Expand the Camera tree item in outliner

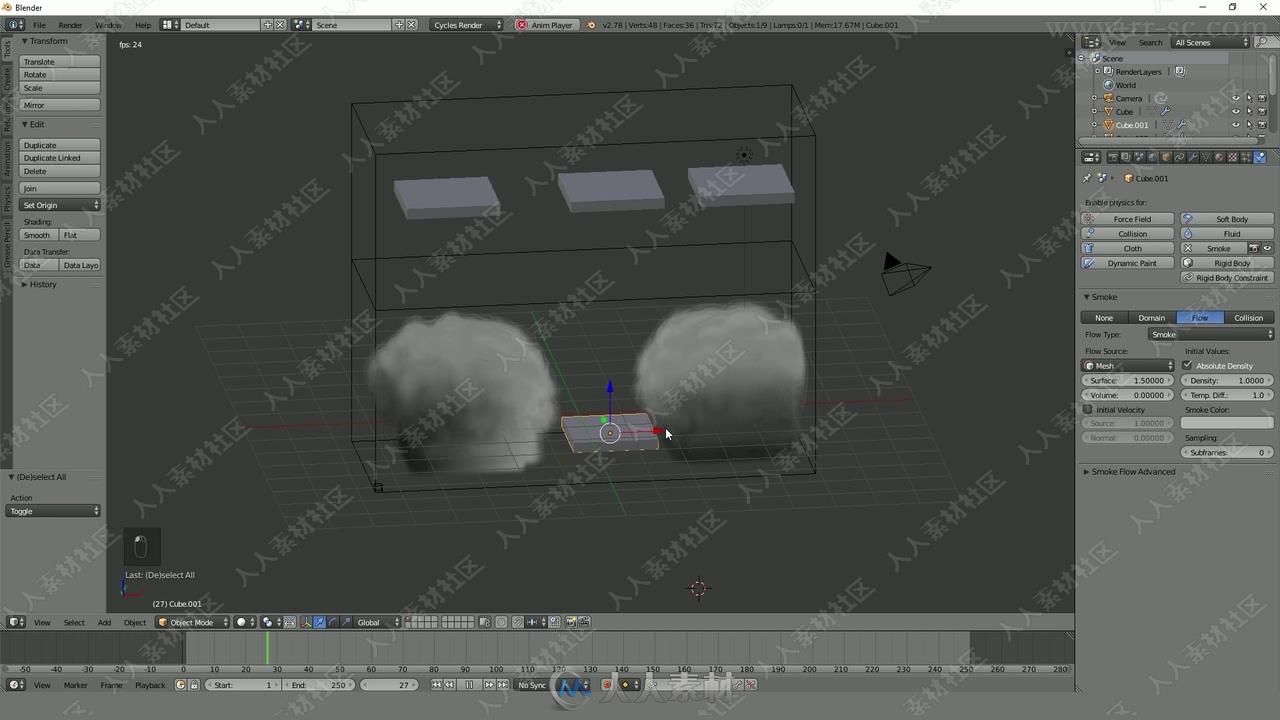1094,98
